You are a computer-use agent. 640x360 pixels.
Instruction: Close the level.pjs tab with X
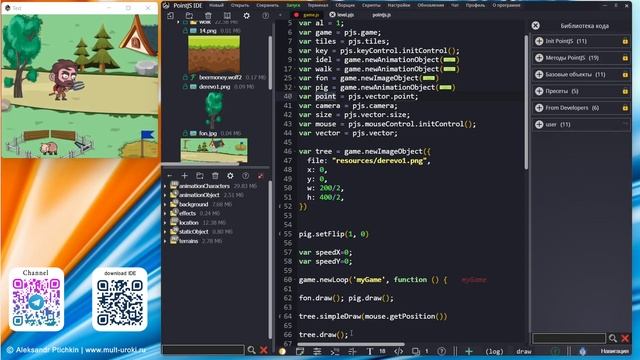(332, 15)
